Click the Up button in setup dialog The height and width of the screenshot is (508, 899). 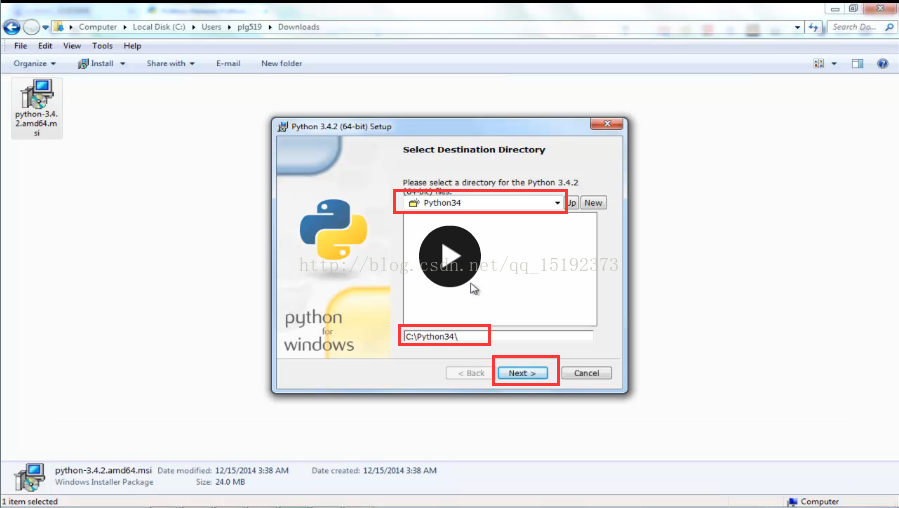click(572, 203)
